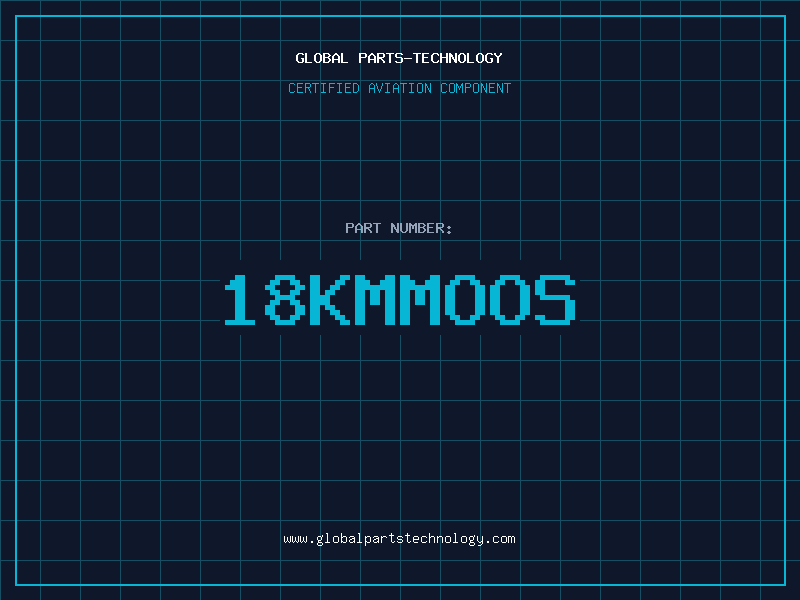
Task: Click the GLOBAL PARTS-TECHNOLOGY heading
Action: click(399, 58)
